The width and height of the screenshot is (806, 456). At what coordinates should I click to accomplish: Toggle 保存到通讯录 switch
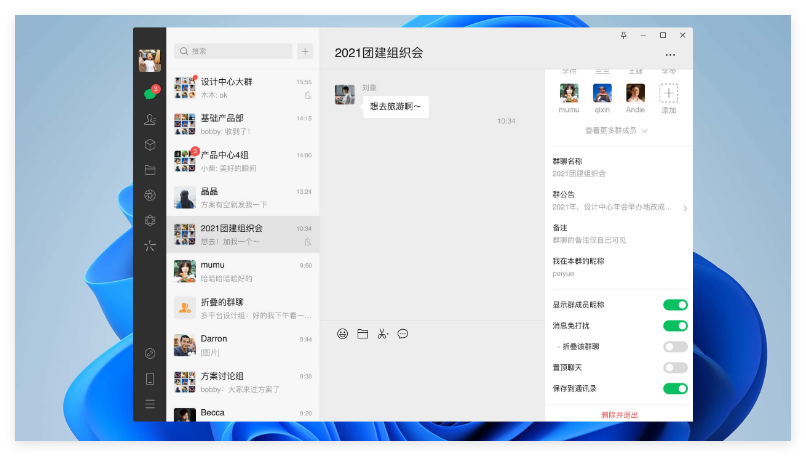tap(675, 389)
